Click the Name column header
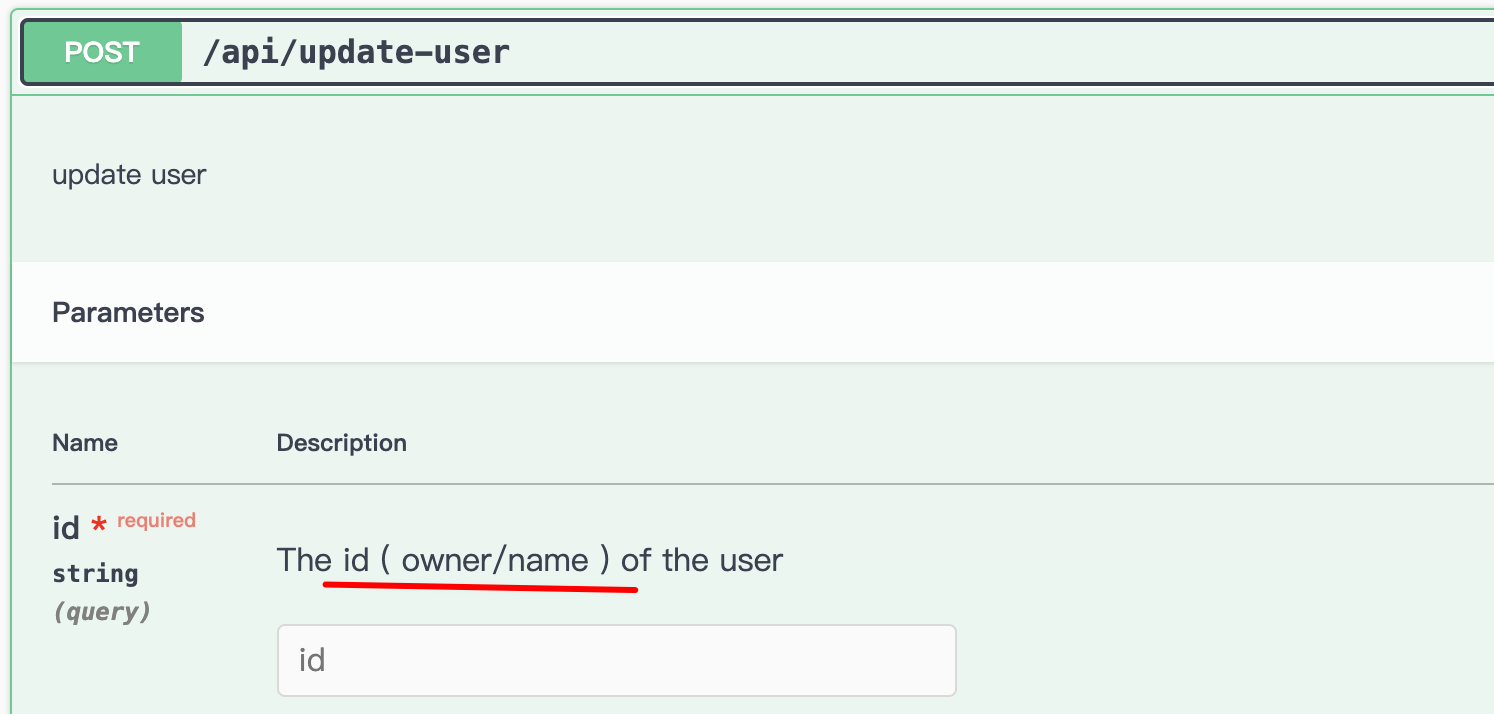Image resolution: width=1494 pixels, height=714 pixels. pyautogui.click(x=85, y=443)
